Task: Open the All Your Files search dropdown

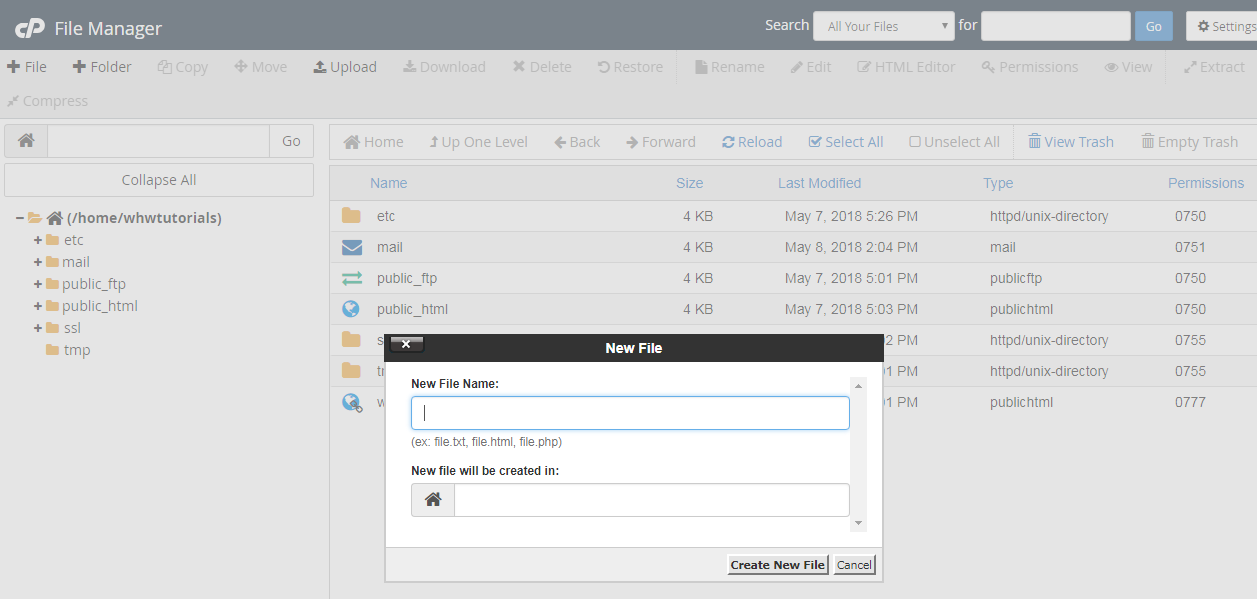Action: tap(882, 25)
